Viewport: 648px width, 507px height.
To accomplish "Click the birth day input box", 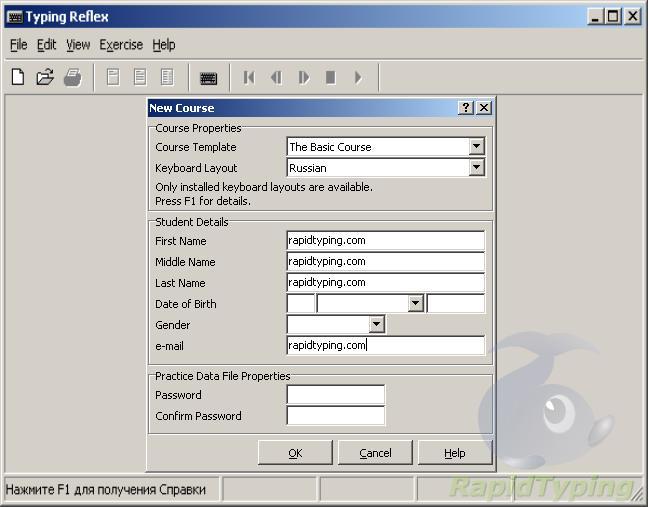I will pos(301,304).
